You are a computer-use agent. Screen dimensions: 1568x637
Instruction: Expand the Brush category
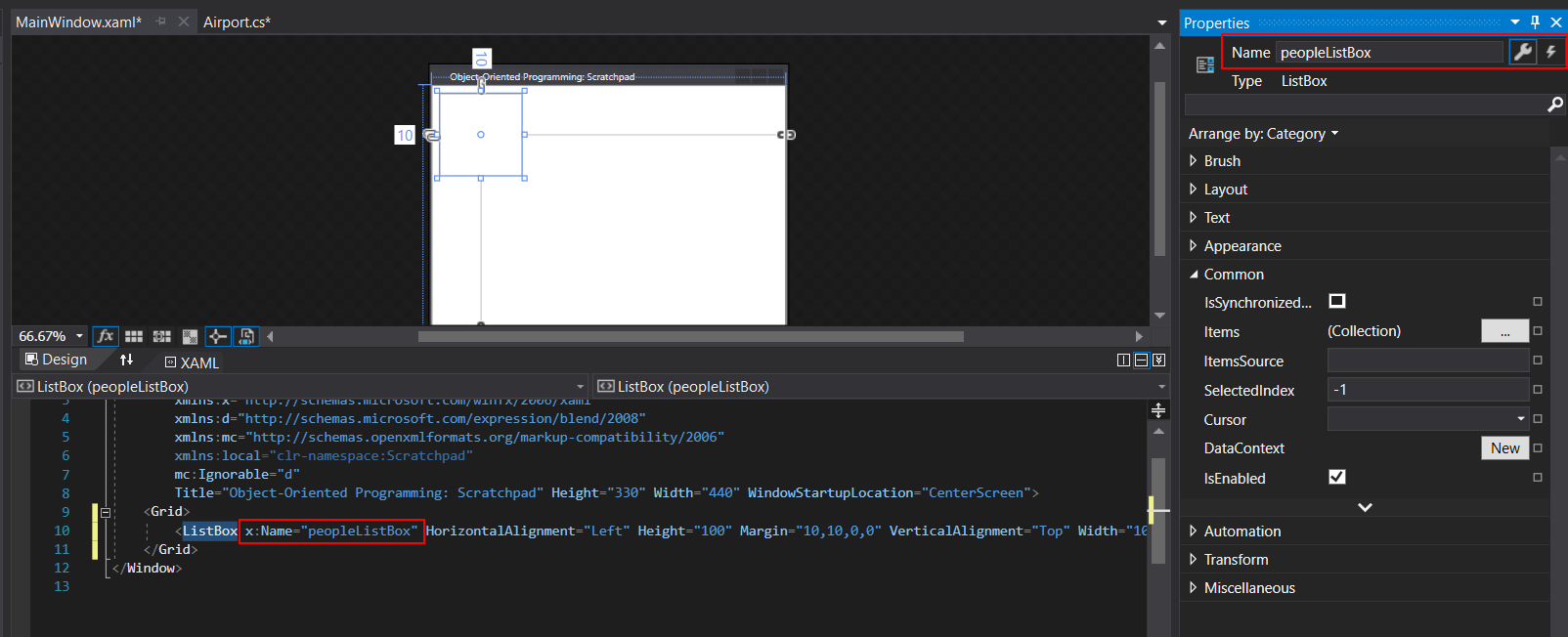[1193, 160]
